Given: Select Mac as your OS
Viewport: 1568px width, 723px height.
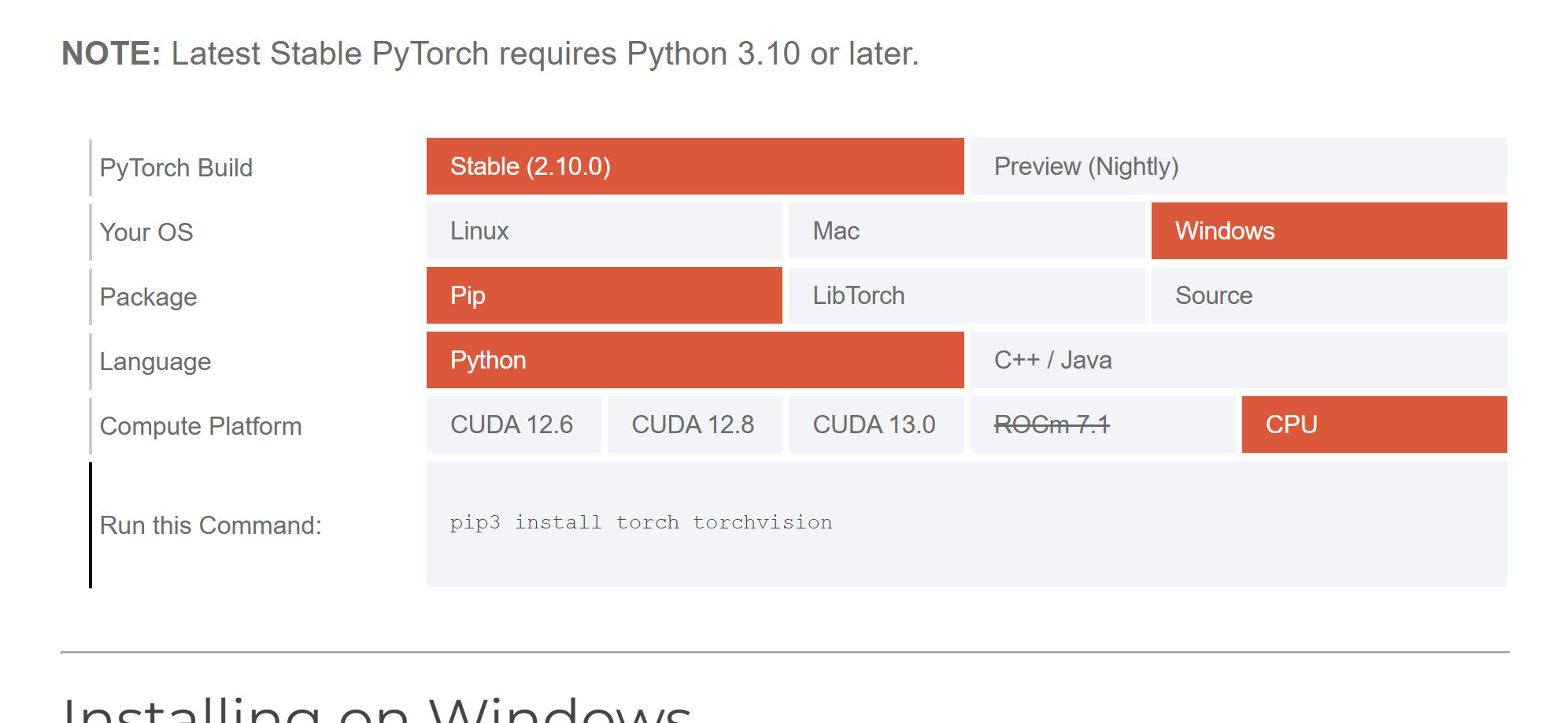Looking at the screenshot, I should [967, 231].
